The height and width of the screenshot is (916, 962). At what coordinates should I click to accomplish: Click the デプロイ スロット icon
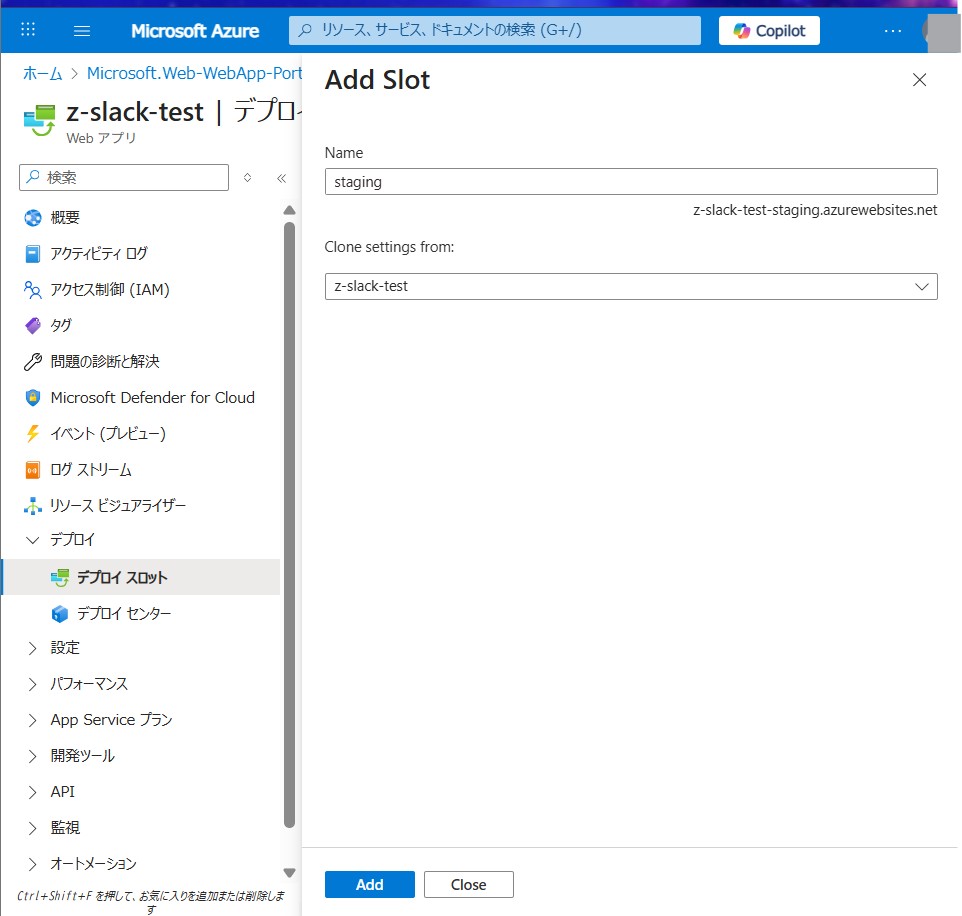click(60, 577)
